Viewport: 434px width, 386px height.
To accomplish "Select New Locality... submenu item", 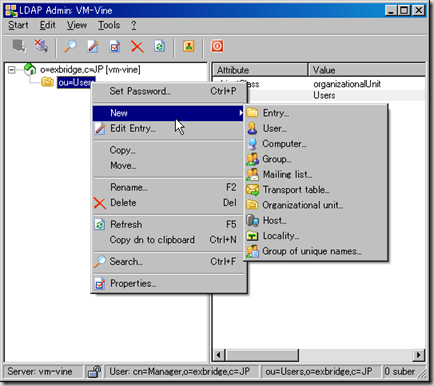I will coord(316,236).
